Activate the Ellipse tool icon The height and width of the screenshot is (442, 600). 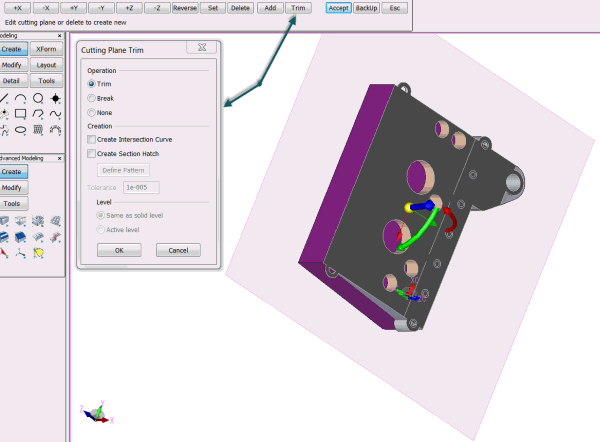[21, 129]
